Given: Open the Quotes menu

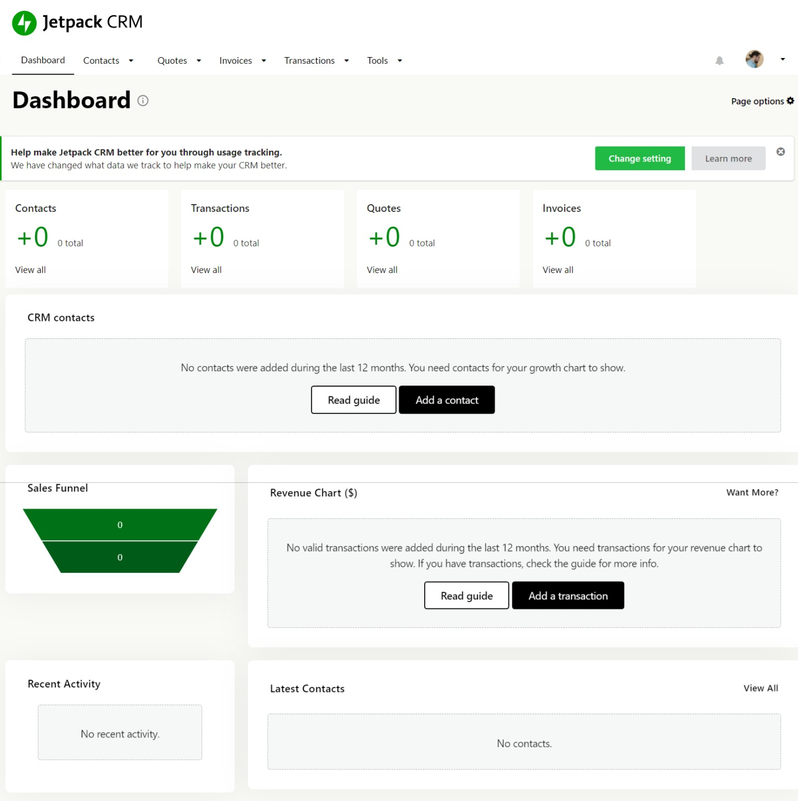Looking at the screenshot, I should [x=172, y=61].
